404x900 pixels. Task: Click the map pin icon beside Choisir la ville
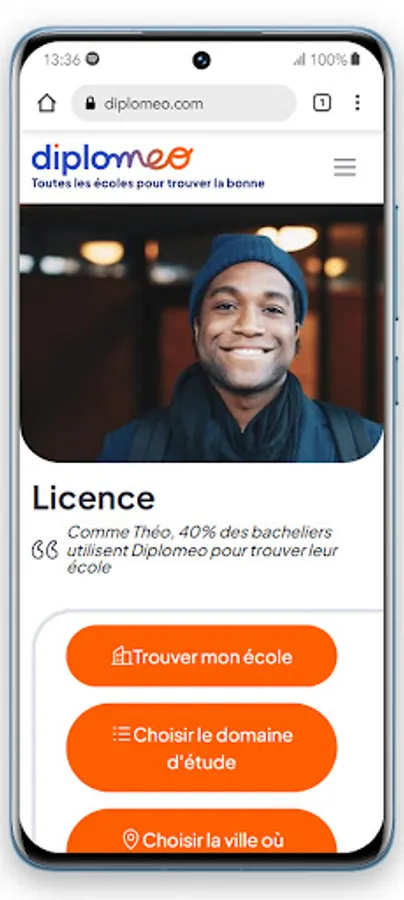[131, 840]
